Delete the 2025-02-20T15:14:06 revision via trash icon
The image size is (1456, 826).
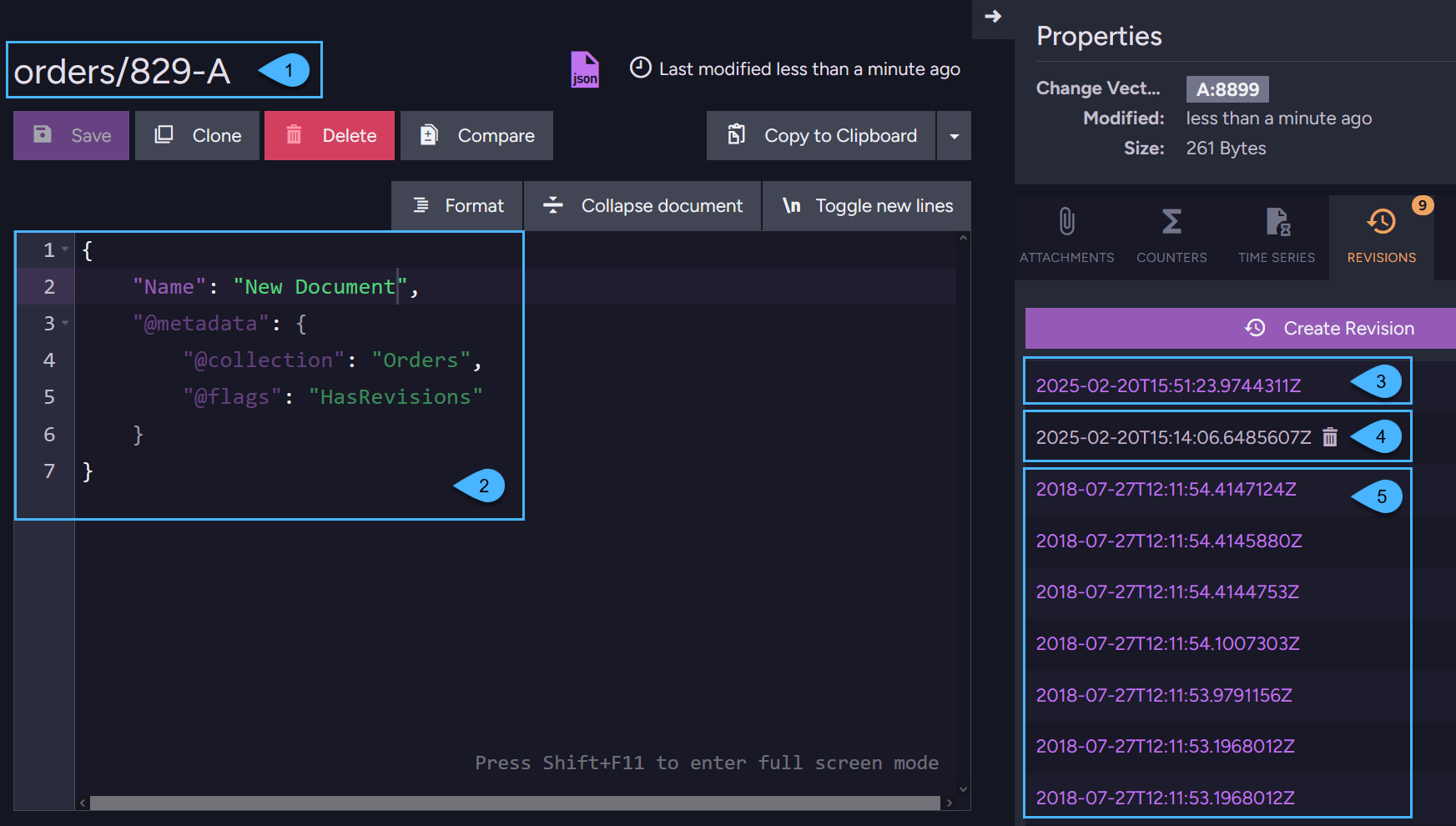(1330, 437)
